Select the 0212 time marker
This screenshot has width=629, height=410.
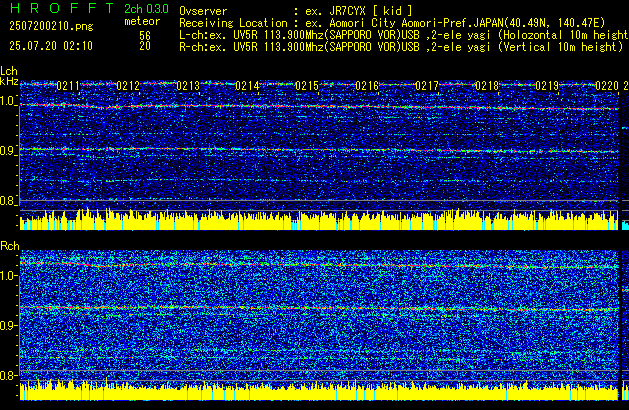(128, 86)
